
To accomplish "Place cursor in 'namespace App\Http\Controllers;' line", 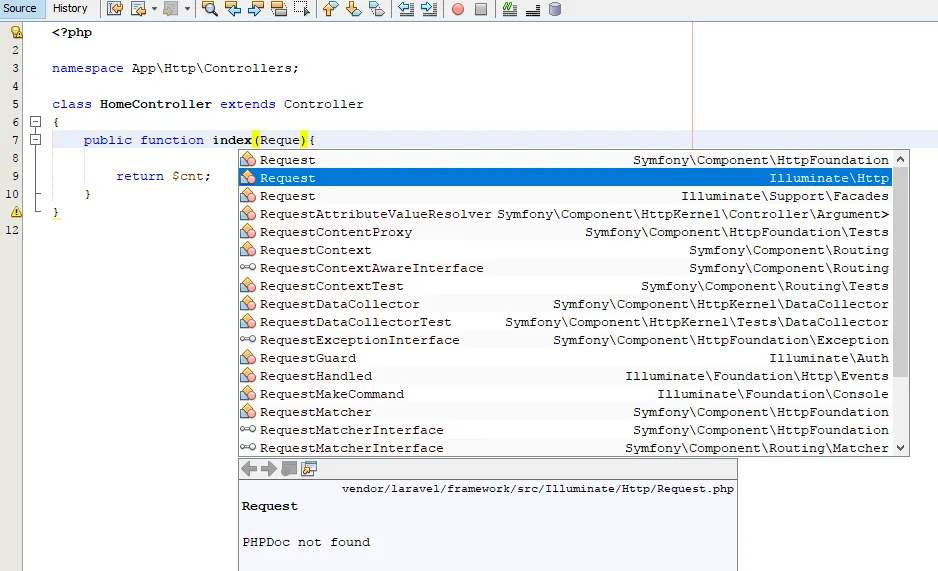I will coord(175,68).
